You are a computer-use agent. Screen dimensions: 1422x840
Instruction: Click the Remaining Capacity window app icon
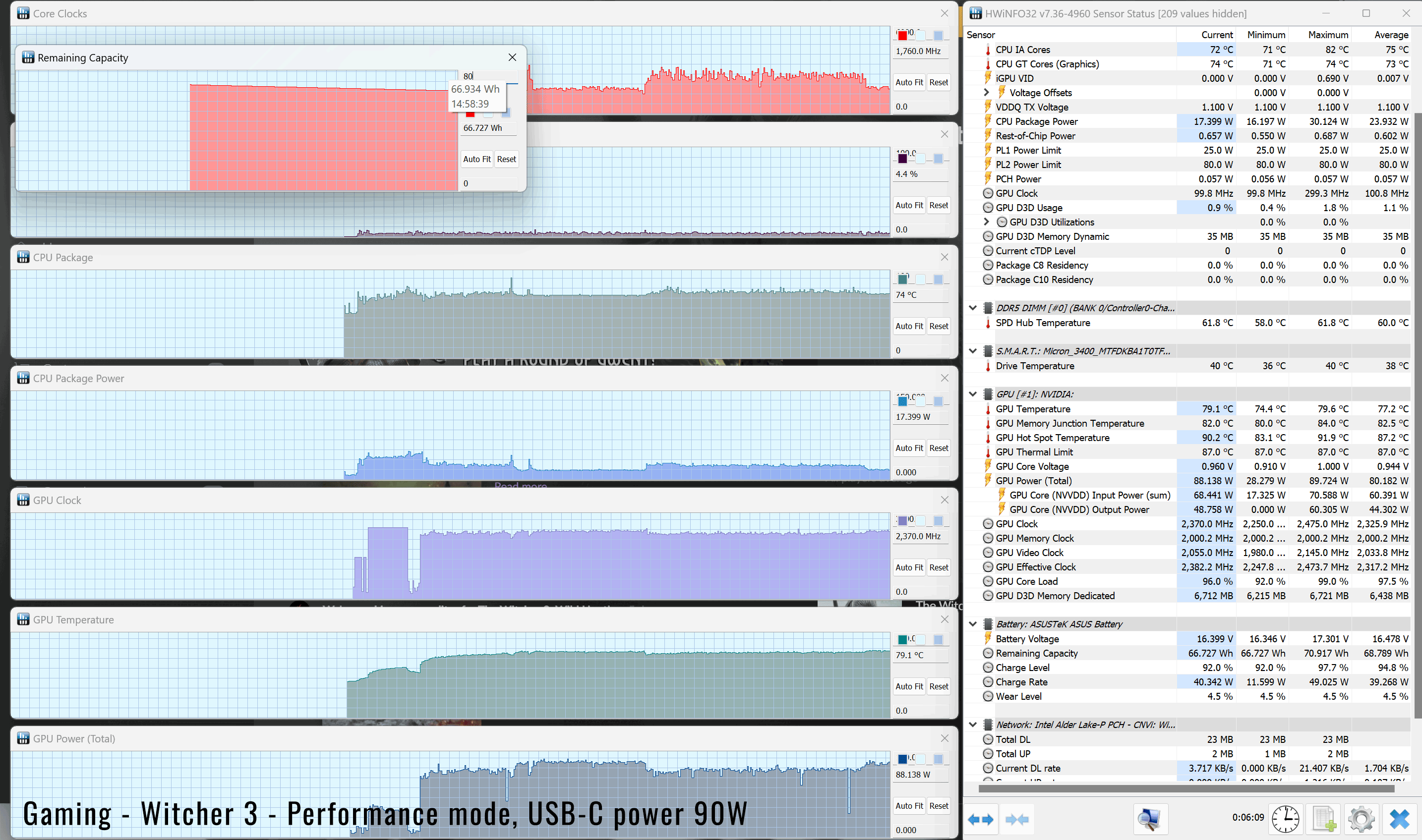coord(28,57)
